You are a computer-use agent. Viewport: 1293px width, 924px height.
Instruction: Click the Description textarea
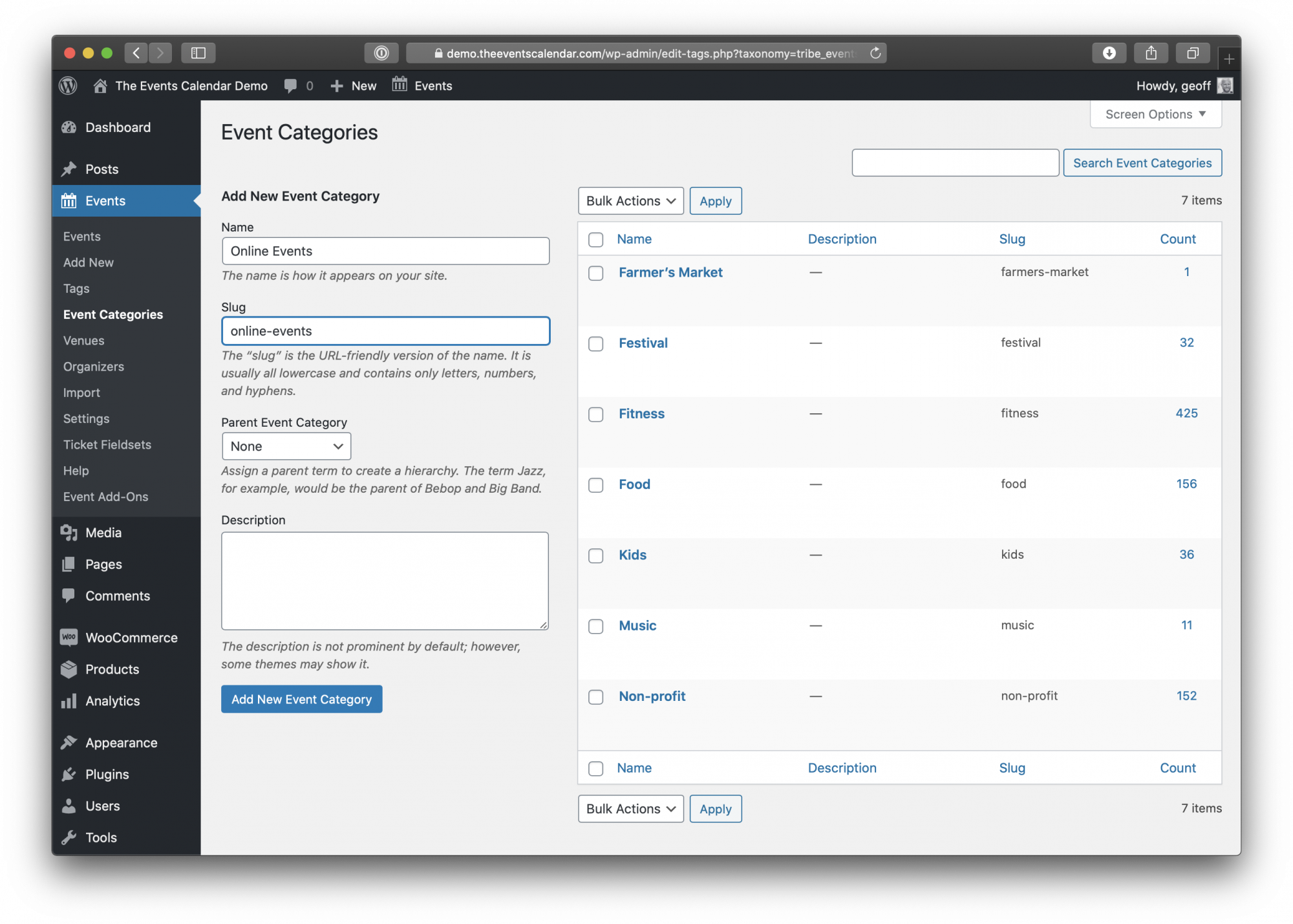(385, 581)
